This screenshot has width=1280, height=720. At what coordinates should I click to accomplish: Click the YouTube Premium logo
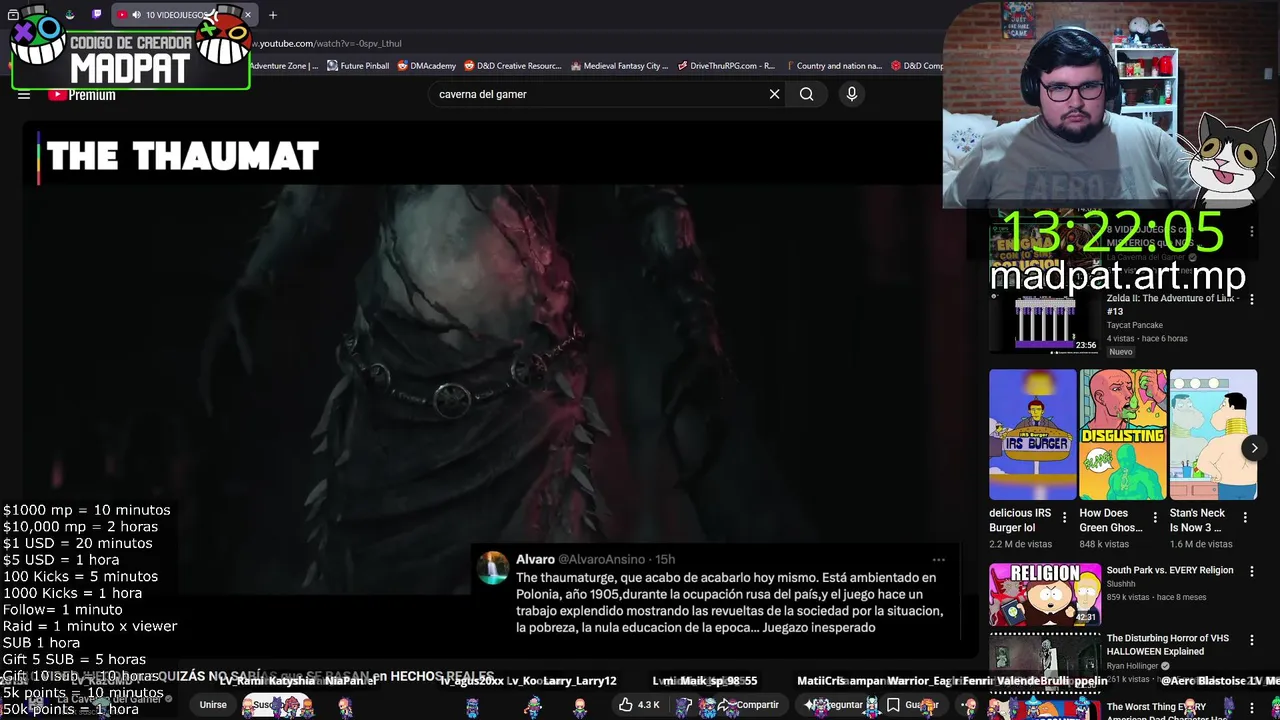[x=82, y=95]
